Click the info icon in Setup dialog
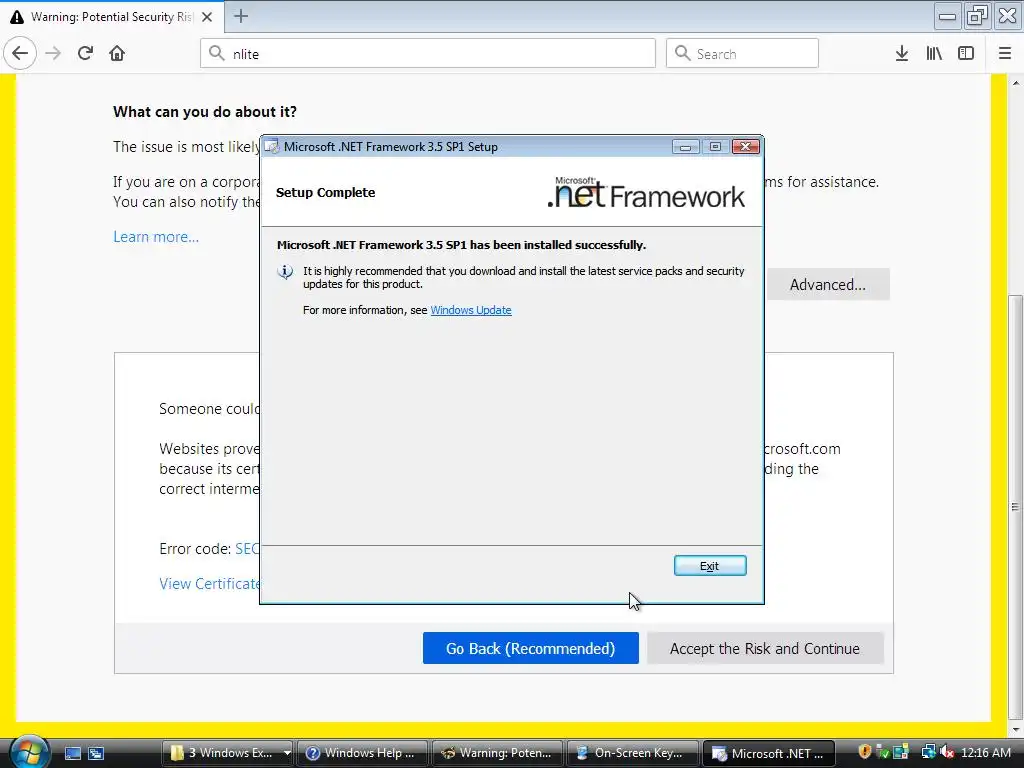The image size is (1024, 768). coord(285,272)
